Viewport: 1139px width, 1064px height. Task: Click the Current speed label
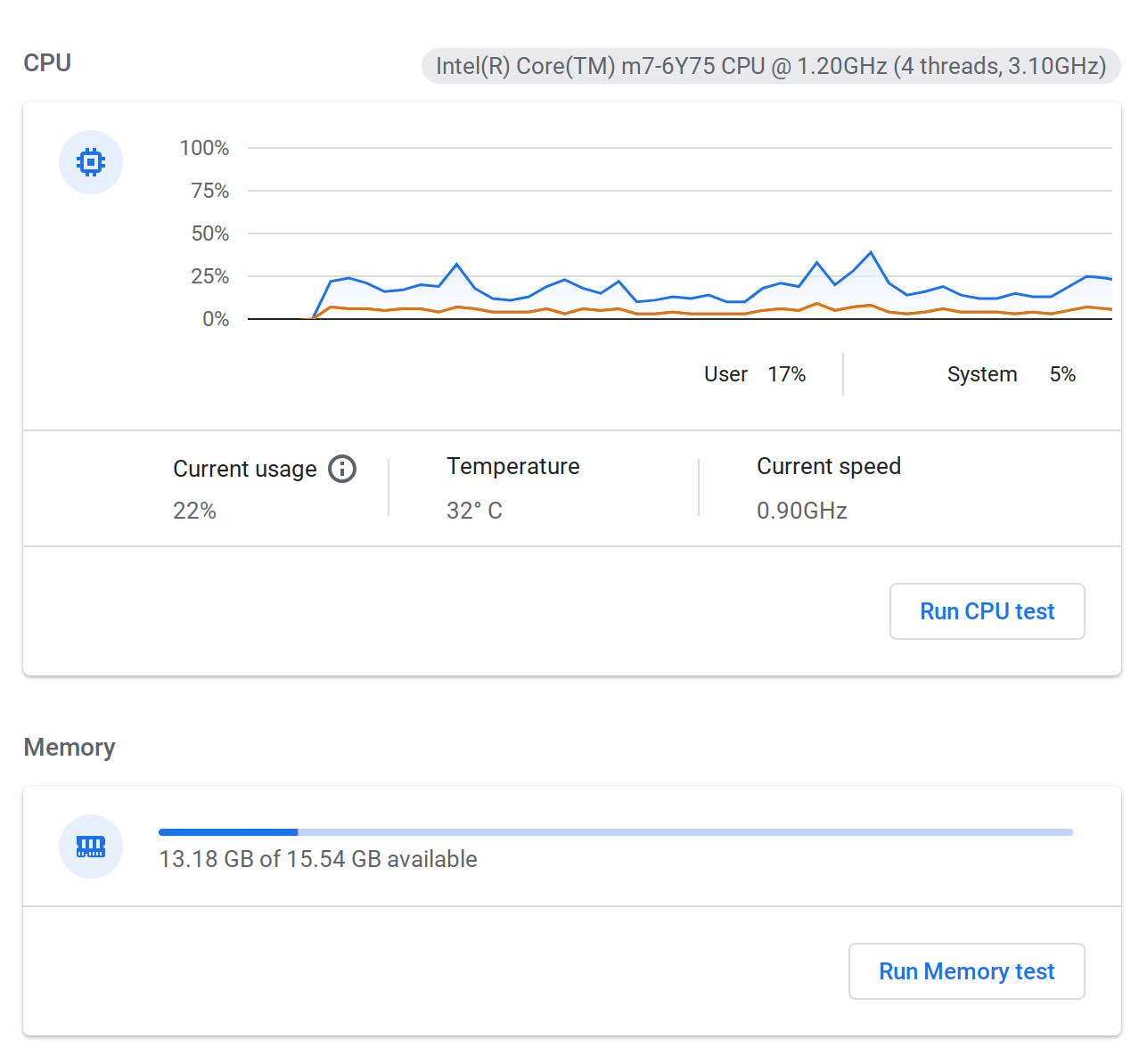pyautogui.click(x=829, y=466)
